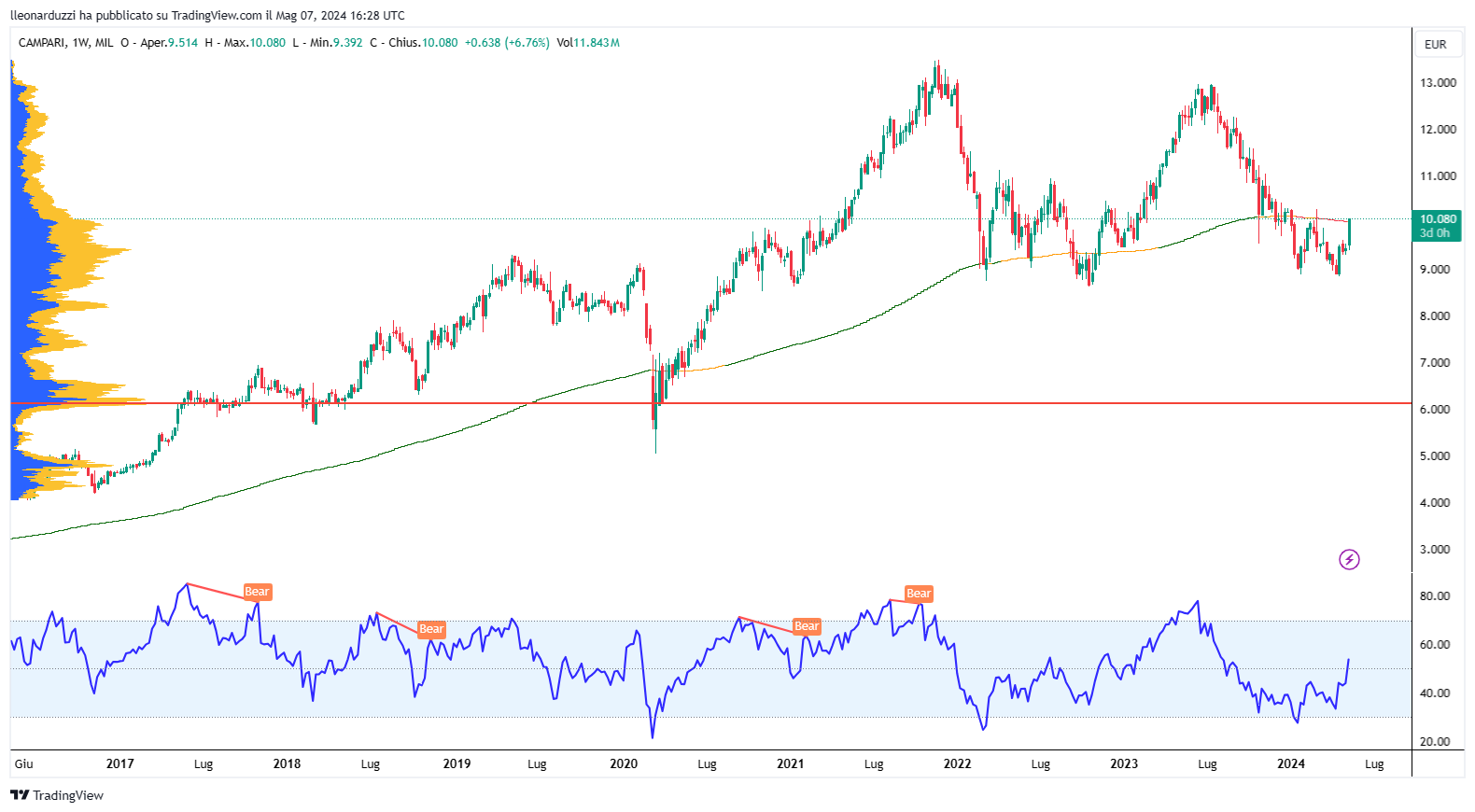
Task: Click the 2022 label on the time axis
Action: pyautogui.click(x=957, y=763)
